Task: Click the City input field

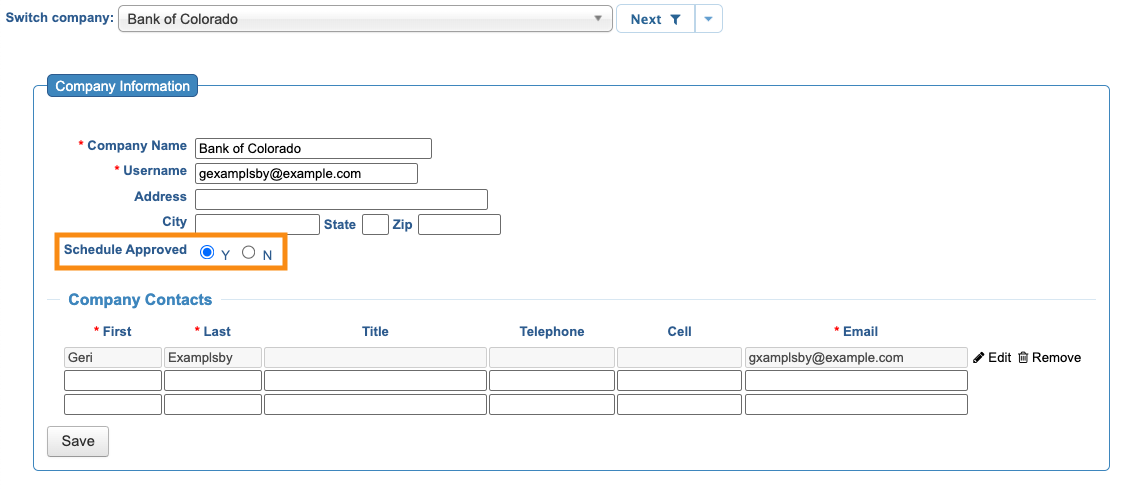Action: pyautogui.click(x=257, y=224)
